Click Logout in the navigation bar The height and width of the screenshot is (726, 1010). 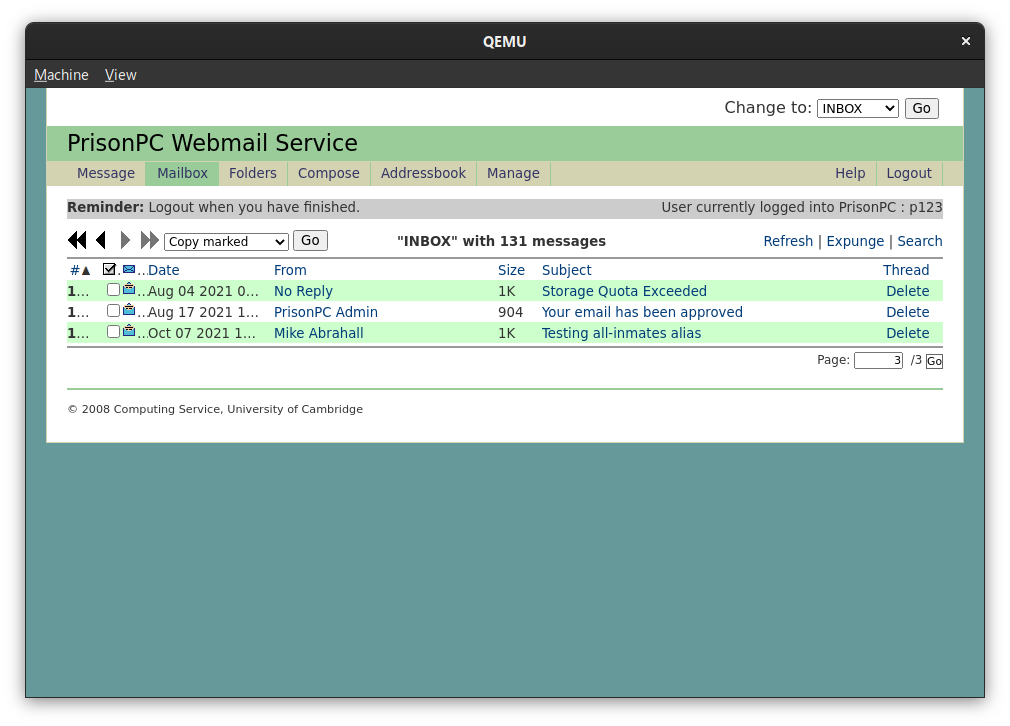point(909,173)
